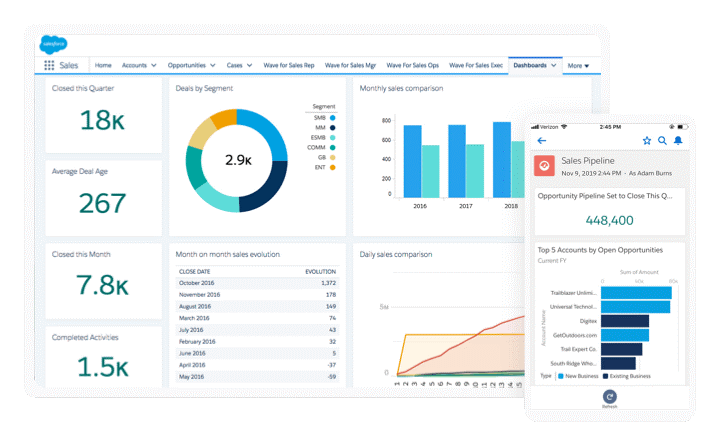Click the CLOSE DATE column header
This screenshot has width=720, height=446.
194,271
